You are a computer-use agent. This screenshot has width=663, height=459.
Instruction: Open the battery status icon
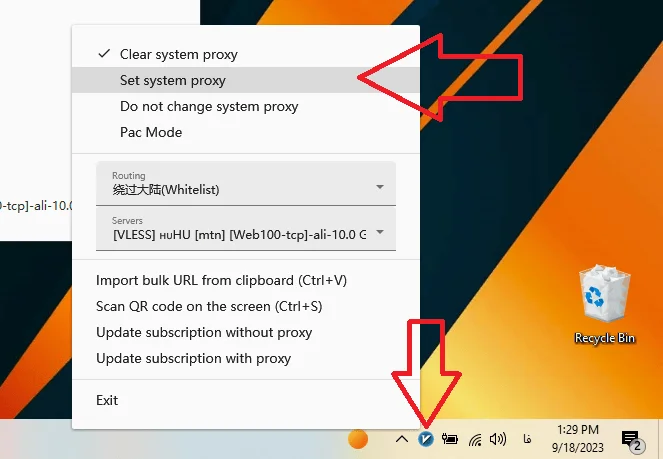450,439
